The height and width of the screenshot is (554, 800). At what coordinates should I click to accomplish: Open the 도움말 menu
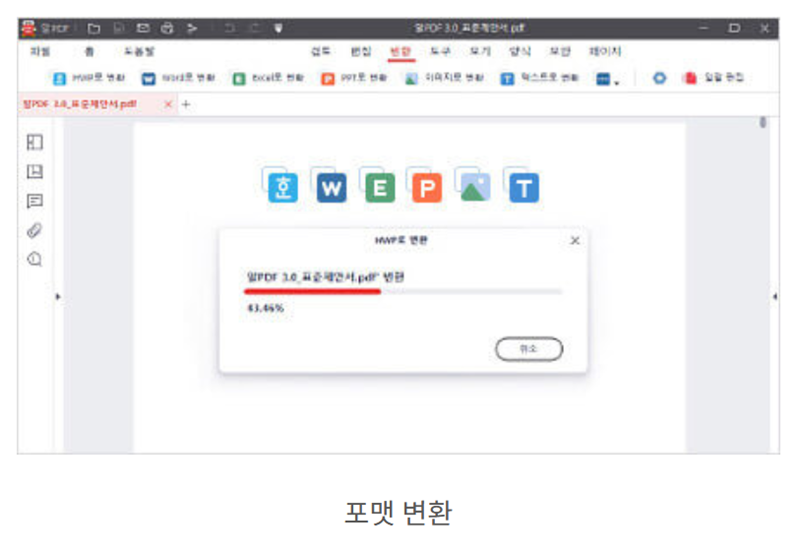139,51
